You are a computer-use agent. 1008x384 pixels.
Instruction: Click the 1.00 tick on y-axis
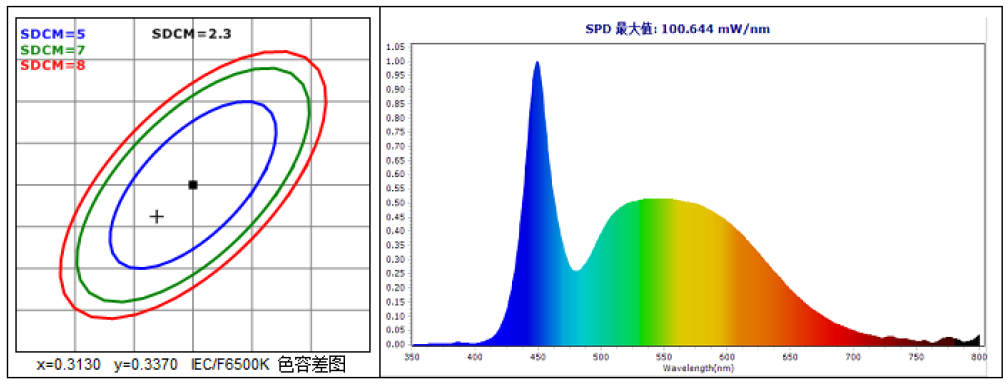click(397, 62)
